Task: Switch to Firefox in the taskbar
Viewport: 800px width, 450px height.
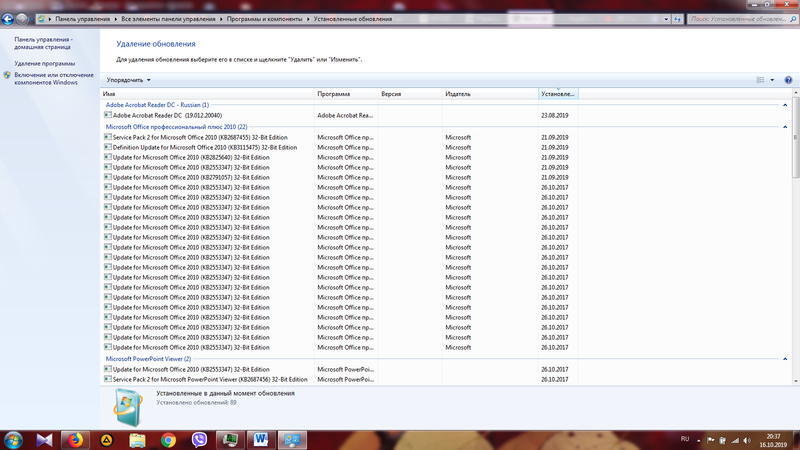Action: click(76, 440)
